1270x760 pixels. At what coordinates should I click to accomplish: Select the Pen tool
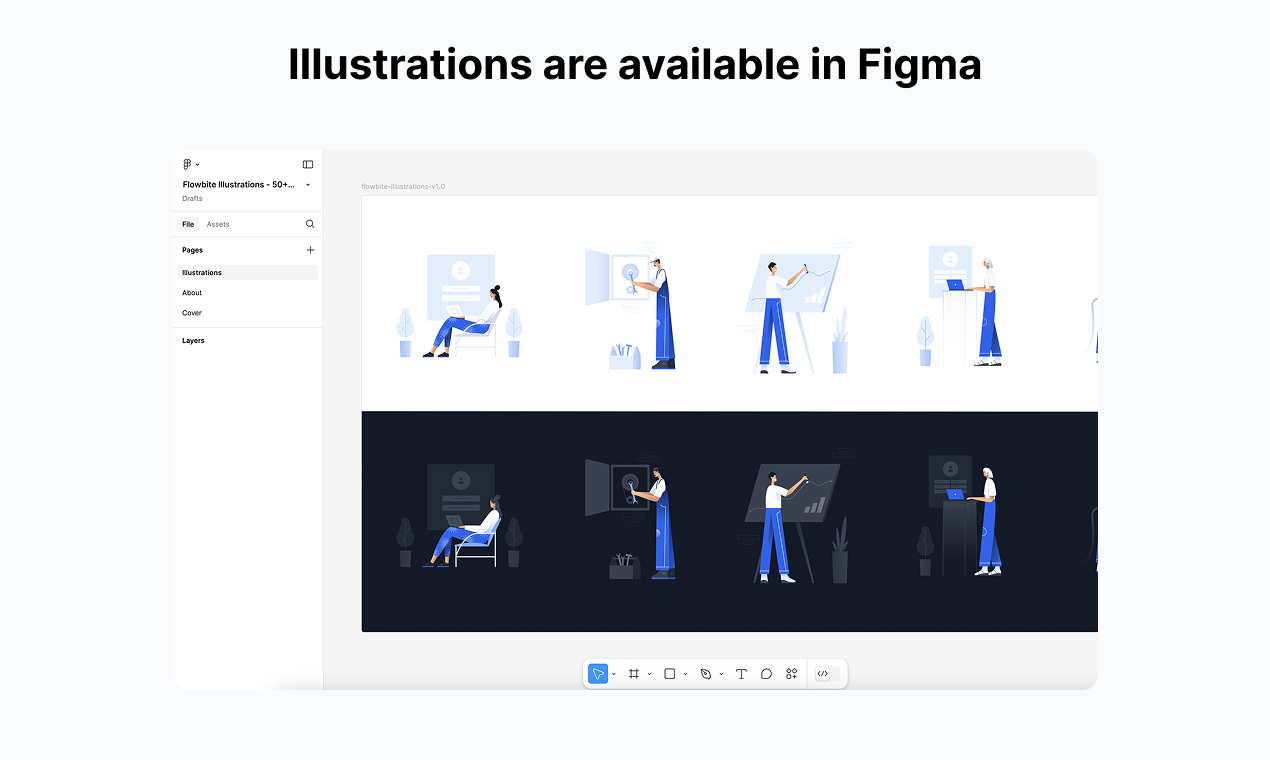pos(705,674)
